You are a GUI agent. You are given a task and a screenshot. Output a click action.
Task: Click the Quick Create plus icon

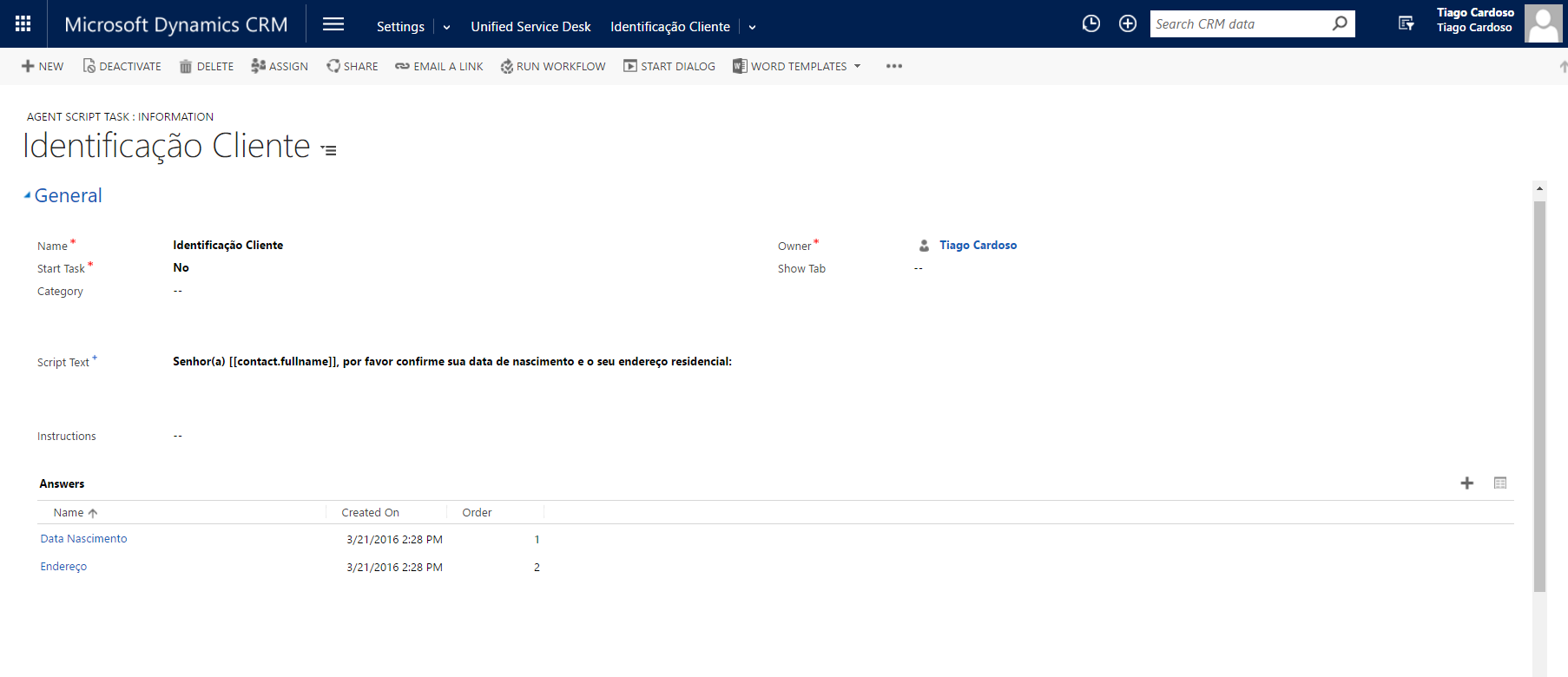click(x=1128, y=24)
